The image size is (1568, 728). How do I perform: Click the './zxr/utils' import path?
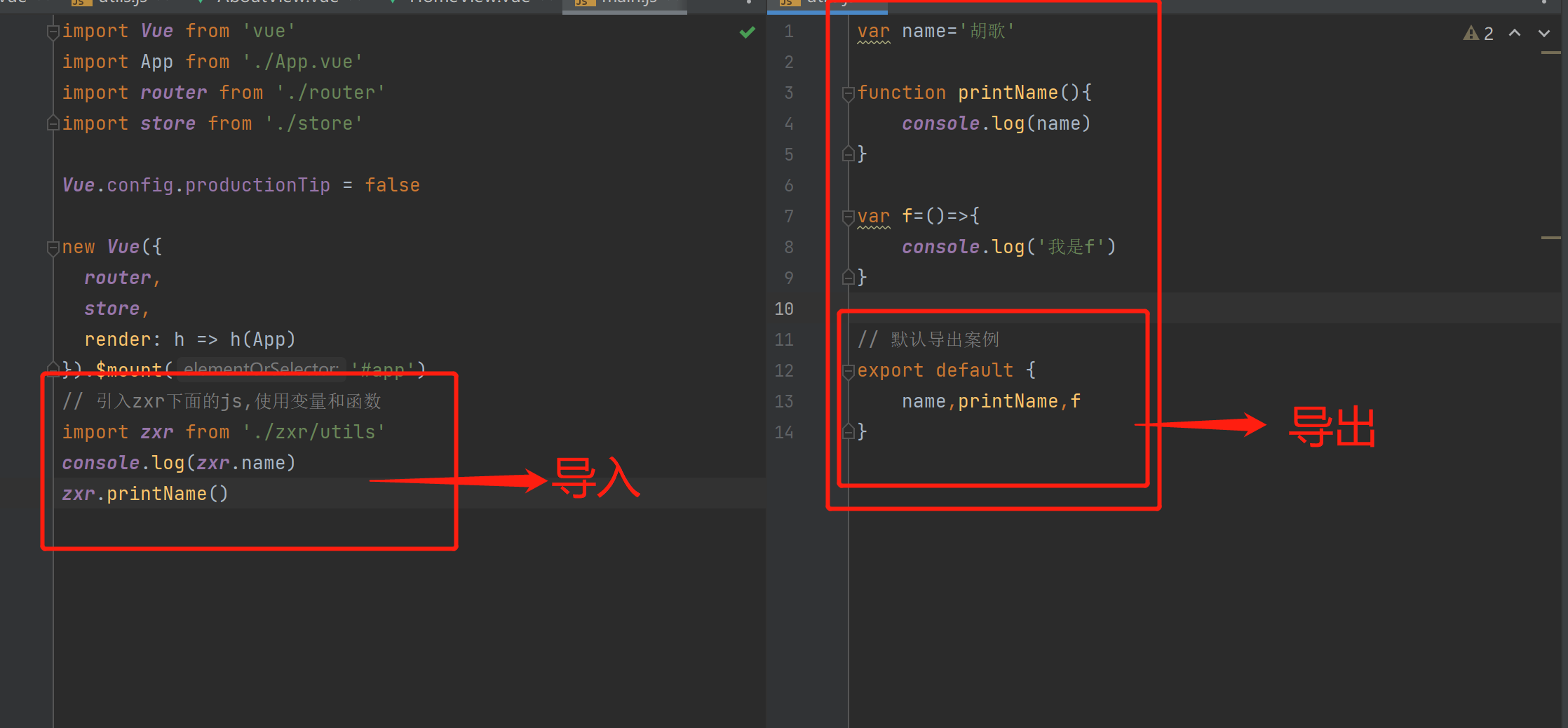314,433
